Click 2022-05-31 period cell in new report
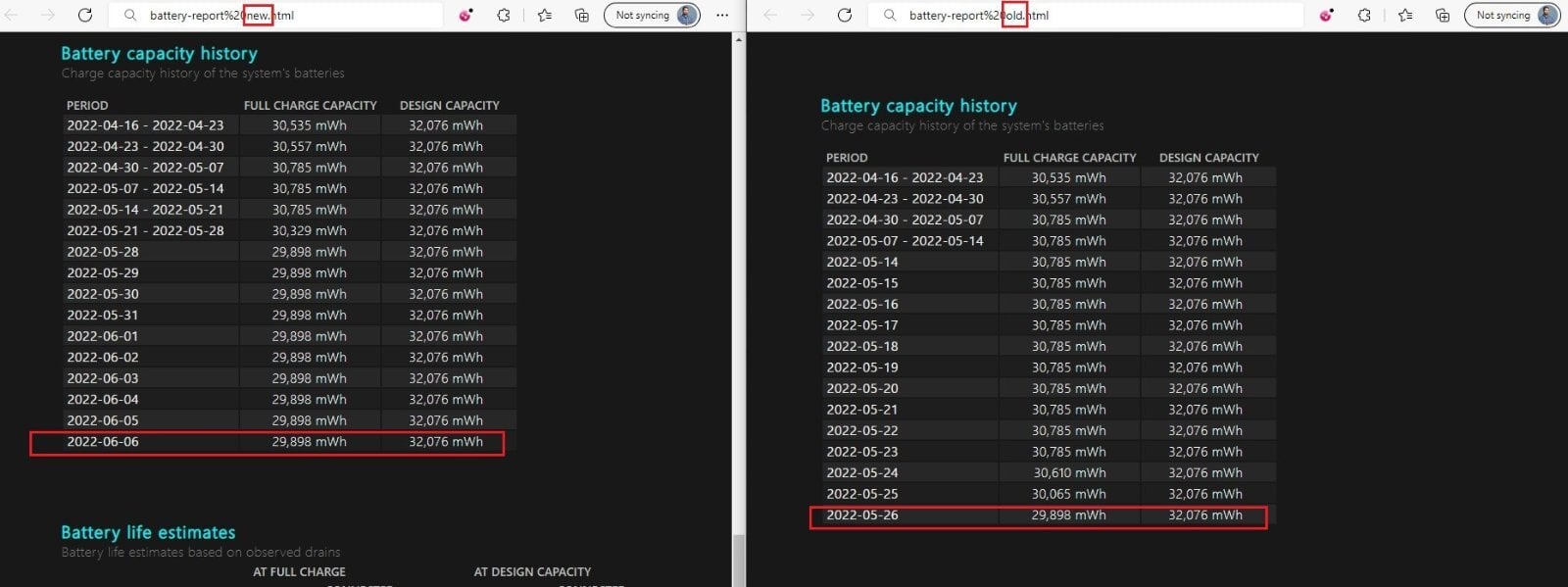The width and height of the screenshot is (1568, 587). (x=103, y=316)
